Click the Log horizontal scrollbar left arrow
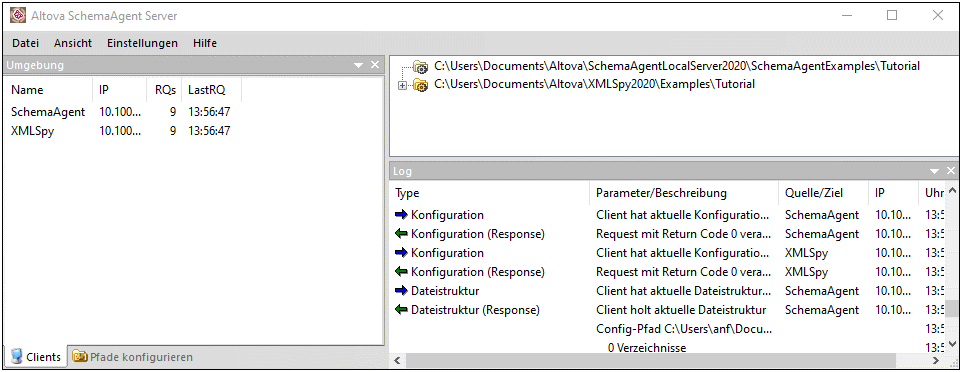Viewport: 962px width, 372px height. point(398,360)
